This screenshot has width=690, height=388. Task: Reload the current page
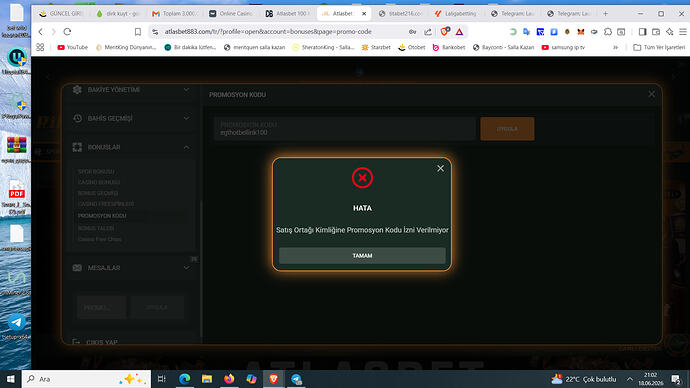pyautogui.click(x=67, y=32)
